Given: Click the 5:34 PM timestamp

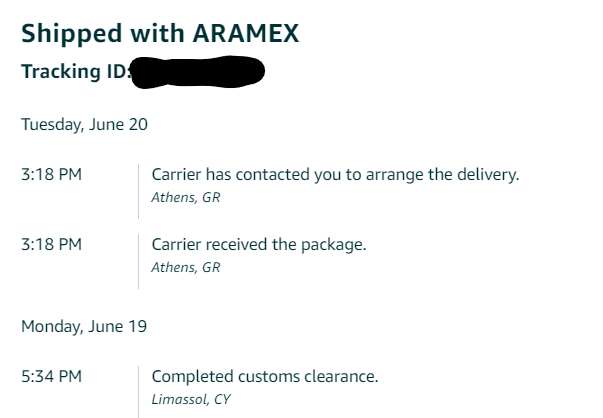Looking at the screenshot, I should [x=52, y=376].
